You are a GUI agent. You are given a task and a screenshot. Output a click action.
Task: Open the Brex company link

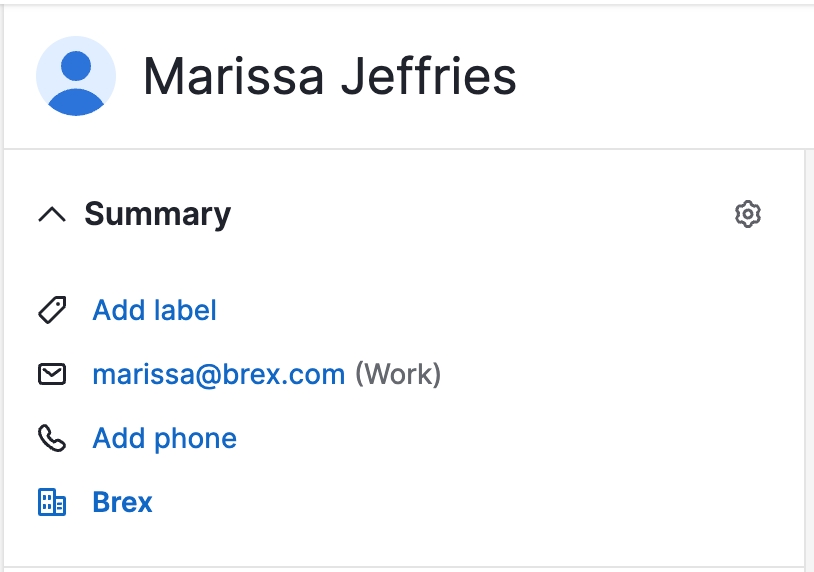click(x=122, y=502)
